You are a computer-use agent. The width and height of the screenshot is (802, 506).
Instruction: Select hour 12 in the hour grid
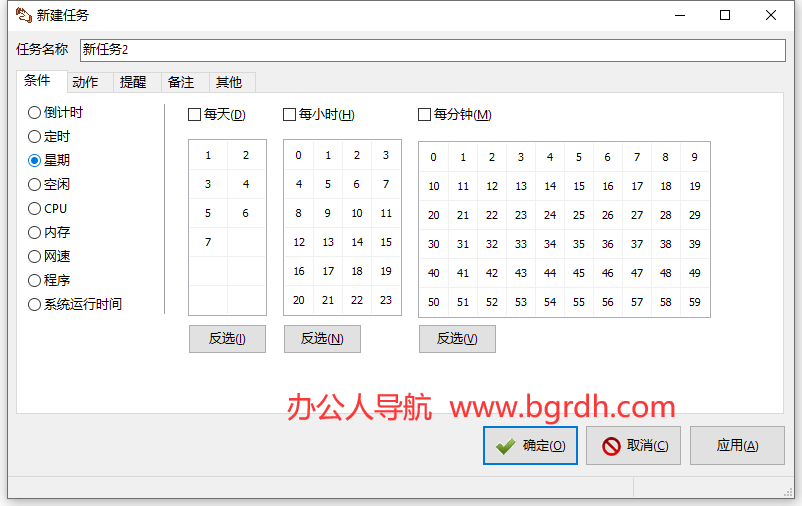pos(299,242)
